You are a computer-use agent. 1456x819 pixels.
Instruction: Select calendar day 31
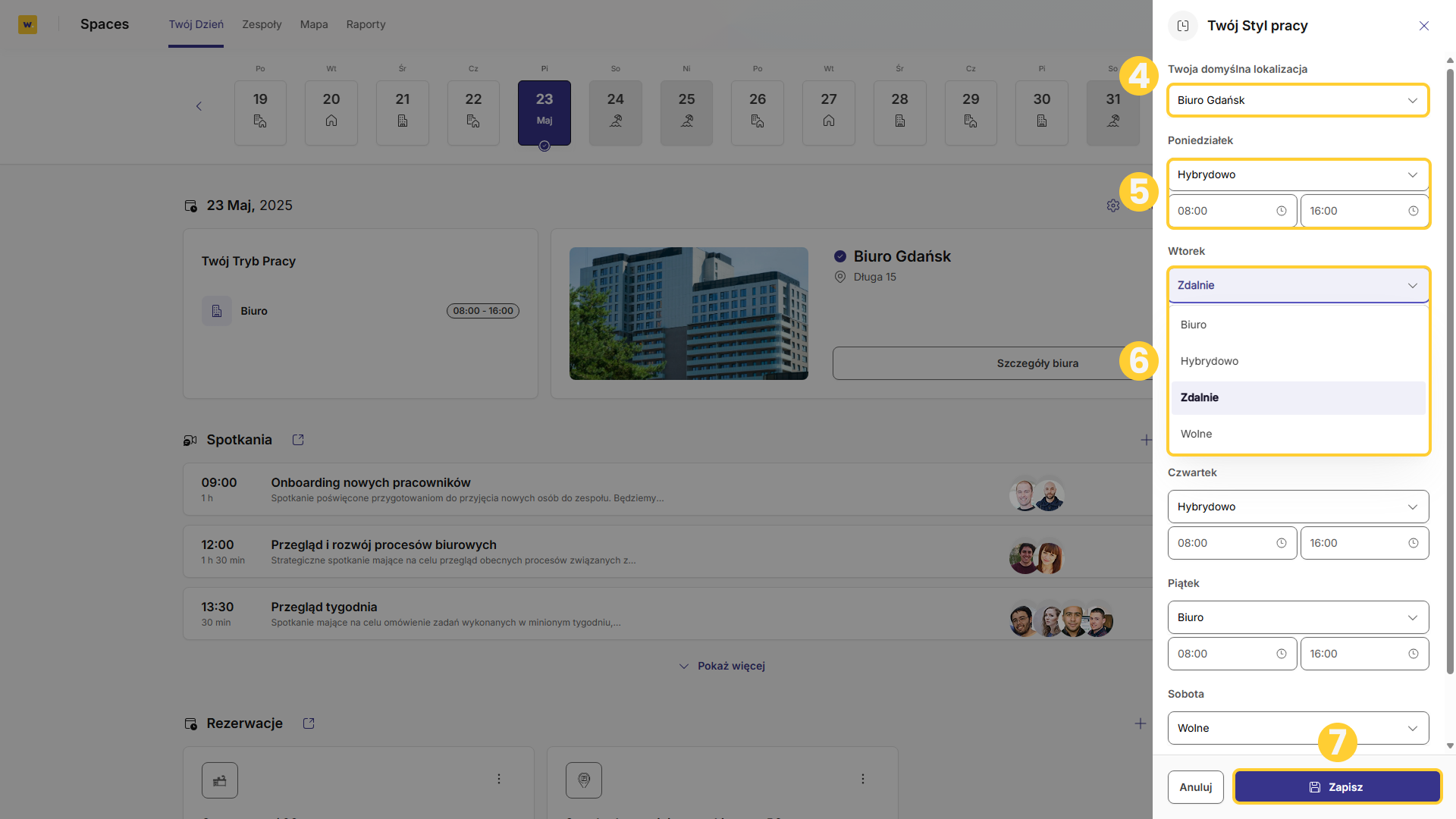click(x=1113, y=112)
